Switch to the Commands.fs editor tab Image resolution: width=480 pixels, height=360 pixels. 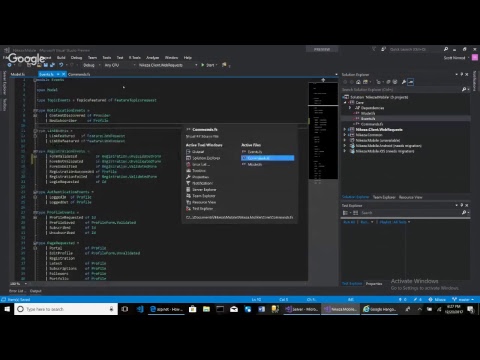point(79,74)
